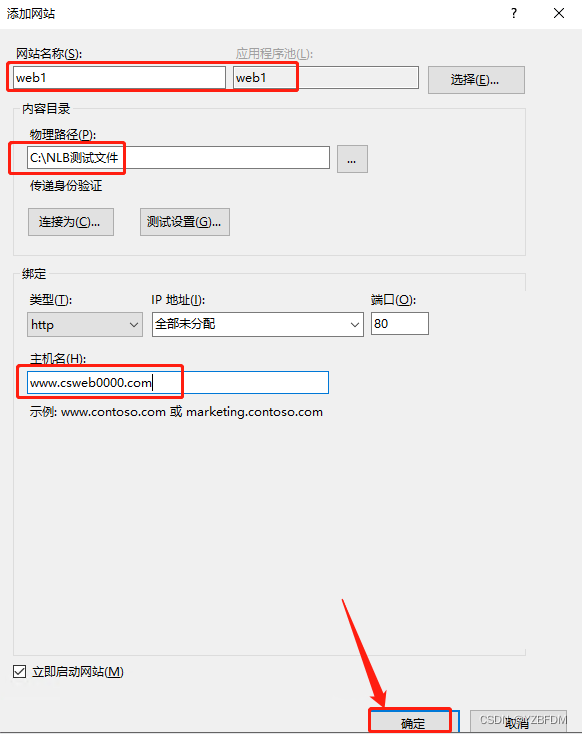Toggle the 立即启动网站(M) checkbox
This screenshot has width=582, height=734.
19,671
